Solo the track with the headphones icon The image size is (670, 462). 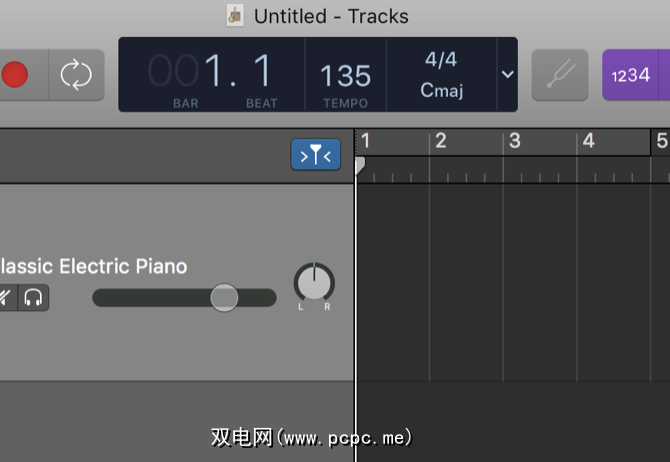34,298
